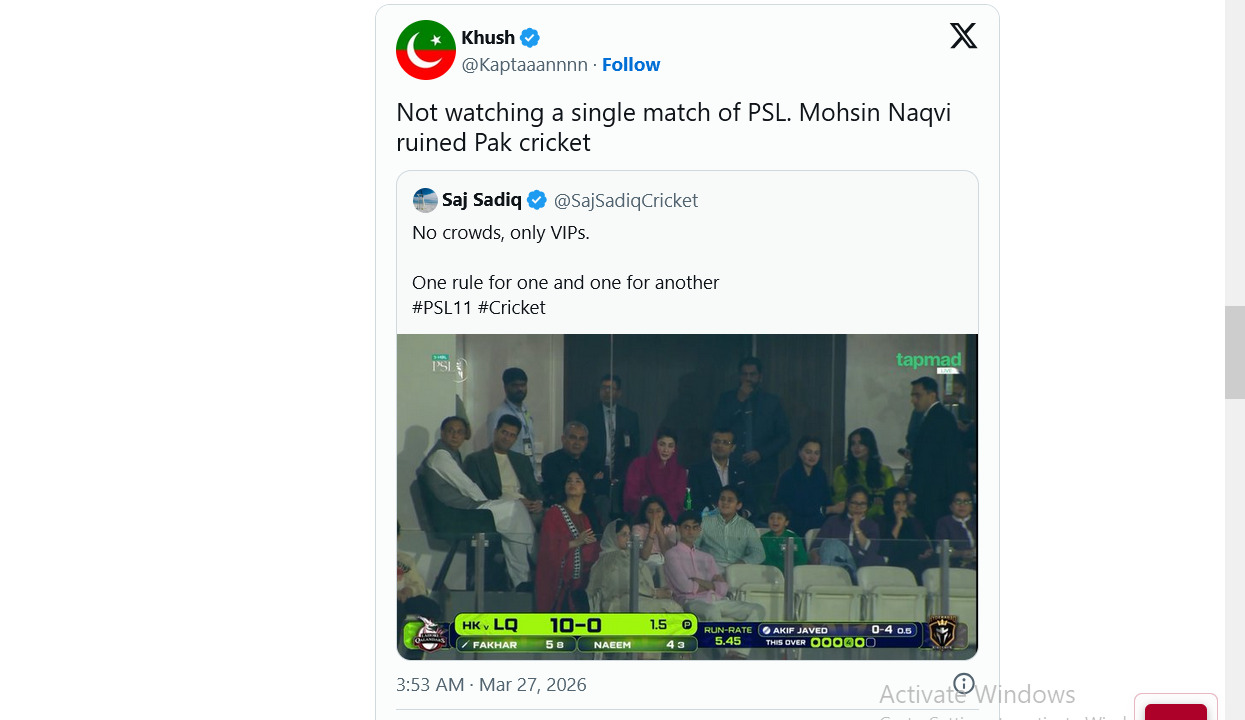This screenshot has height=720, width=1245.
Task: Click the Khush display name
Action: [x=488, y=38]
